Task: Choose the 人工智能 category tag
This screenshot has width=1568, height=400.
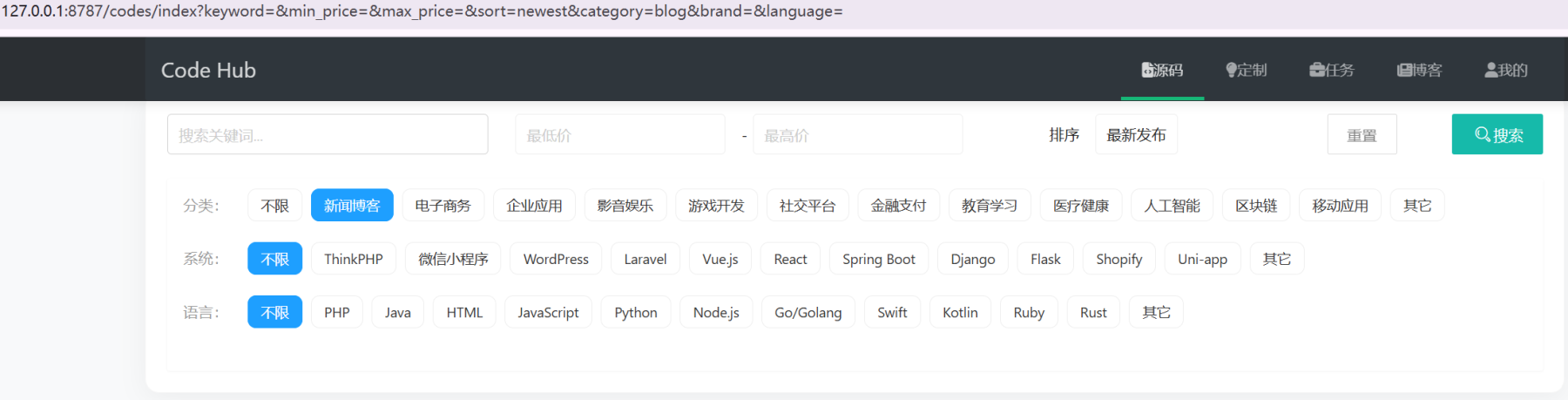Action: point(1172,206)
